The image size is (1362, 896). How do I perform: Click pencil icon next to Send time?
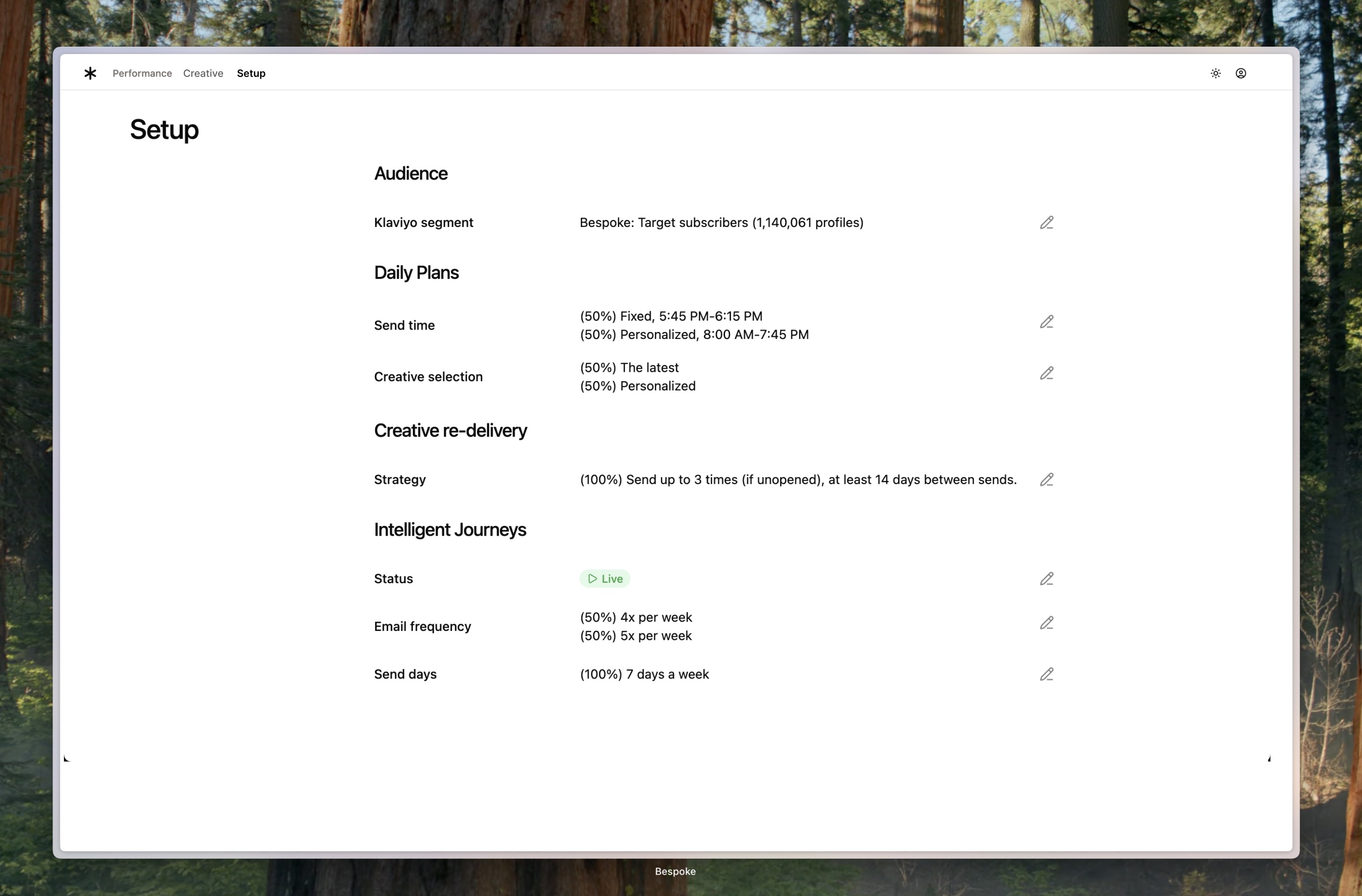[1046, 322]
